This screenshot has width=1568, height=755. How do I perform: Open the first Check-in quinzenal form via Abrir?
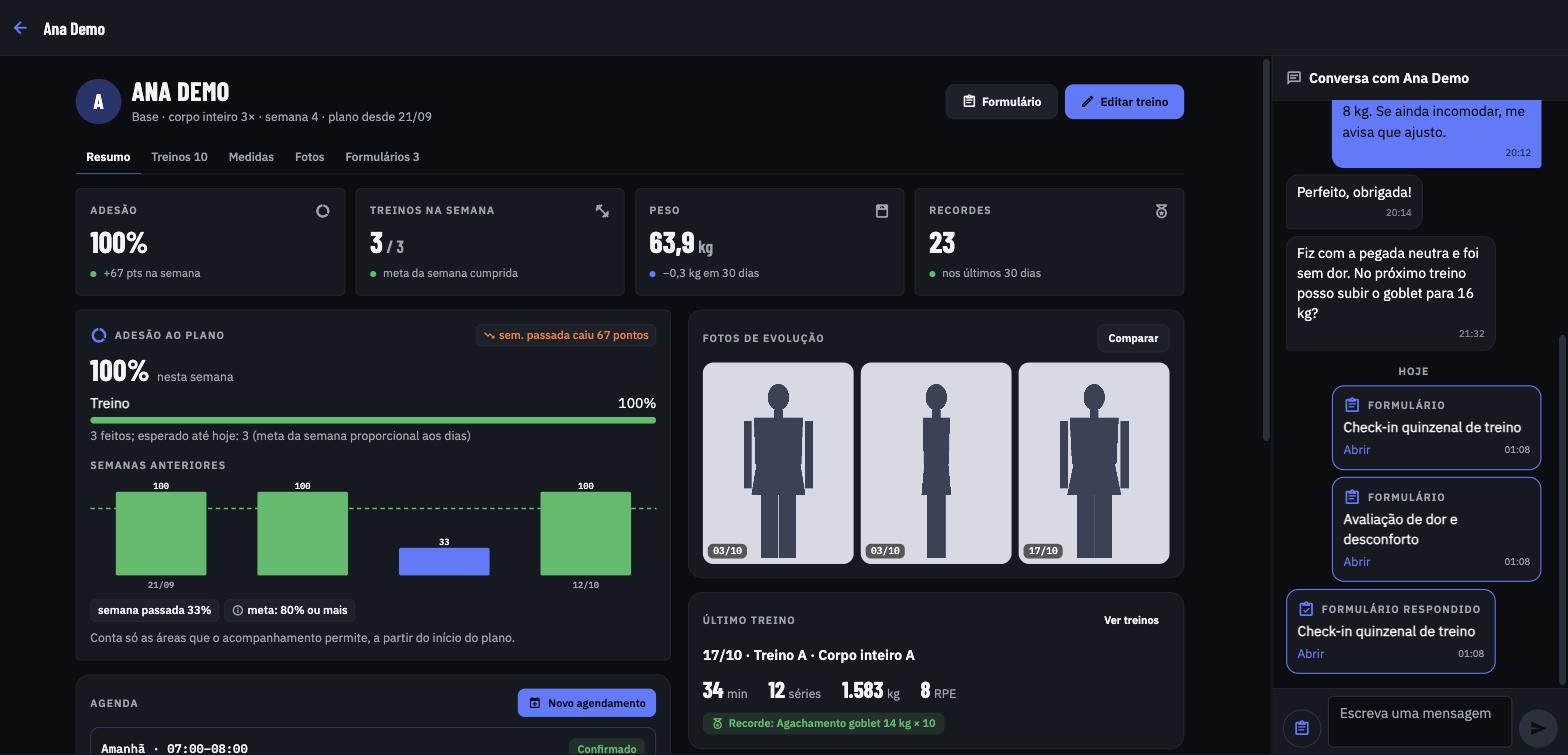click(x=1357, y=450)
